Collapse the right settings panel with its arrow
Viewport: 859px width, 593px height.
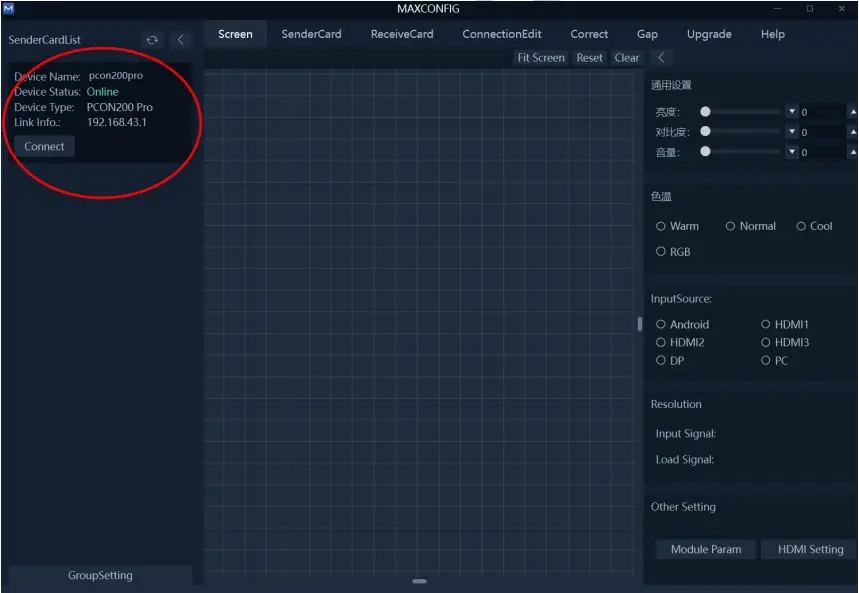[x=661, y=58]
